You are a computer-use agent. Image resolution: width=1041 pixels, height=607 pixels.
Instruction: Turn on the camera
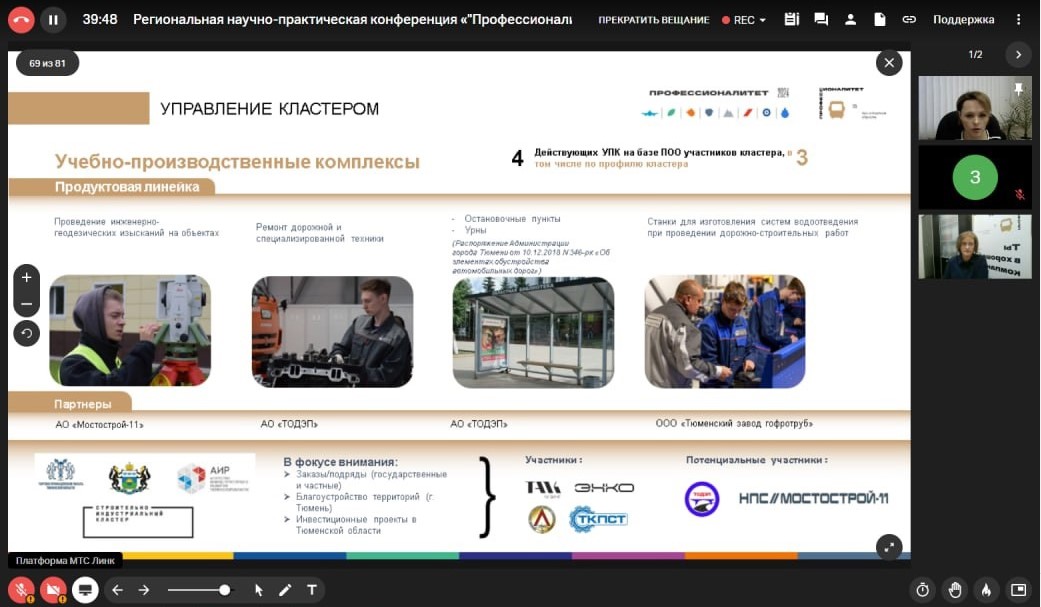(x=53, y=590)
